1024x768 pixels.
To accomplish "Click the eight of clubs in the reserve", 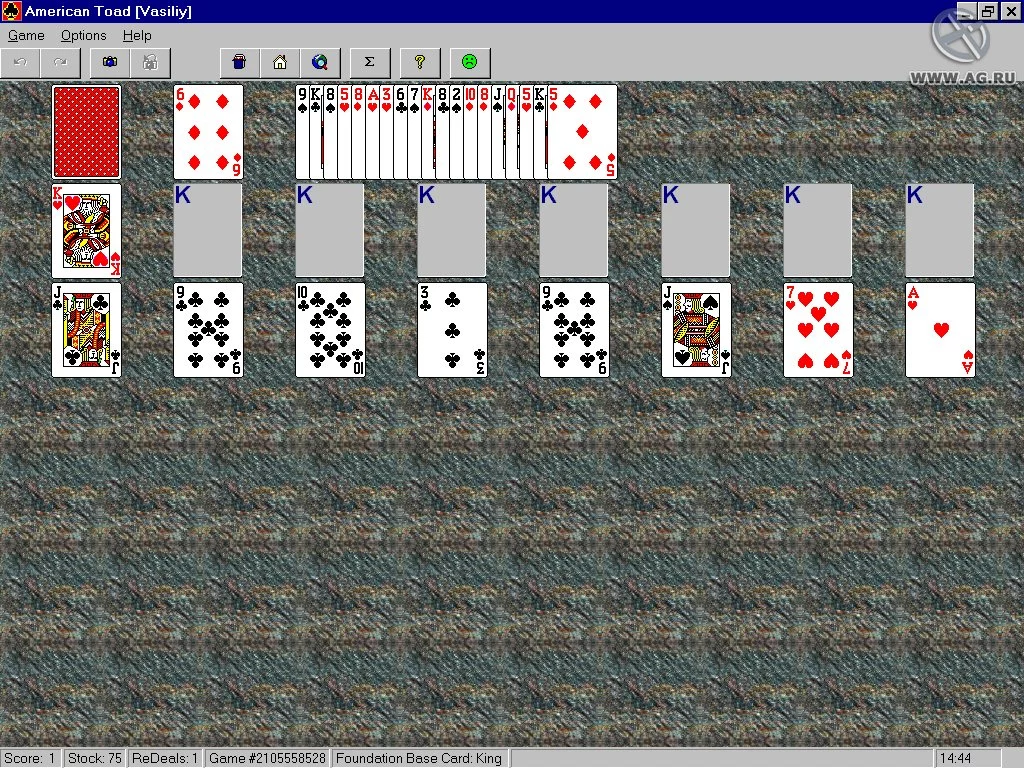I will 442,131.
